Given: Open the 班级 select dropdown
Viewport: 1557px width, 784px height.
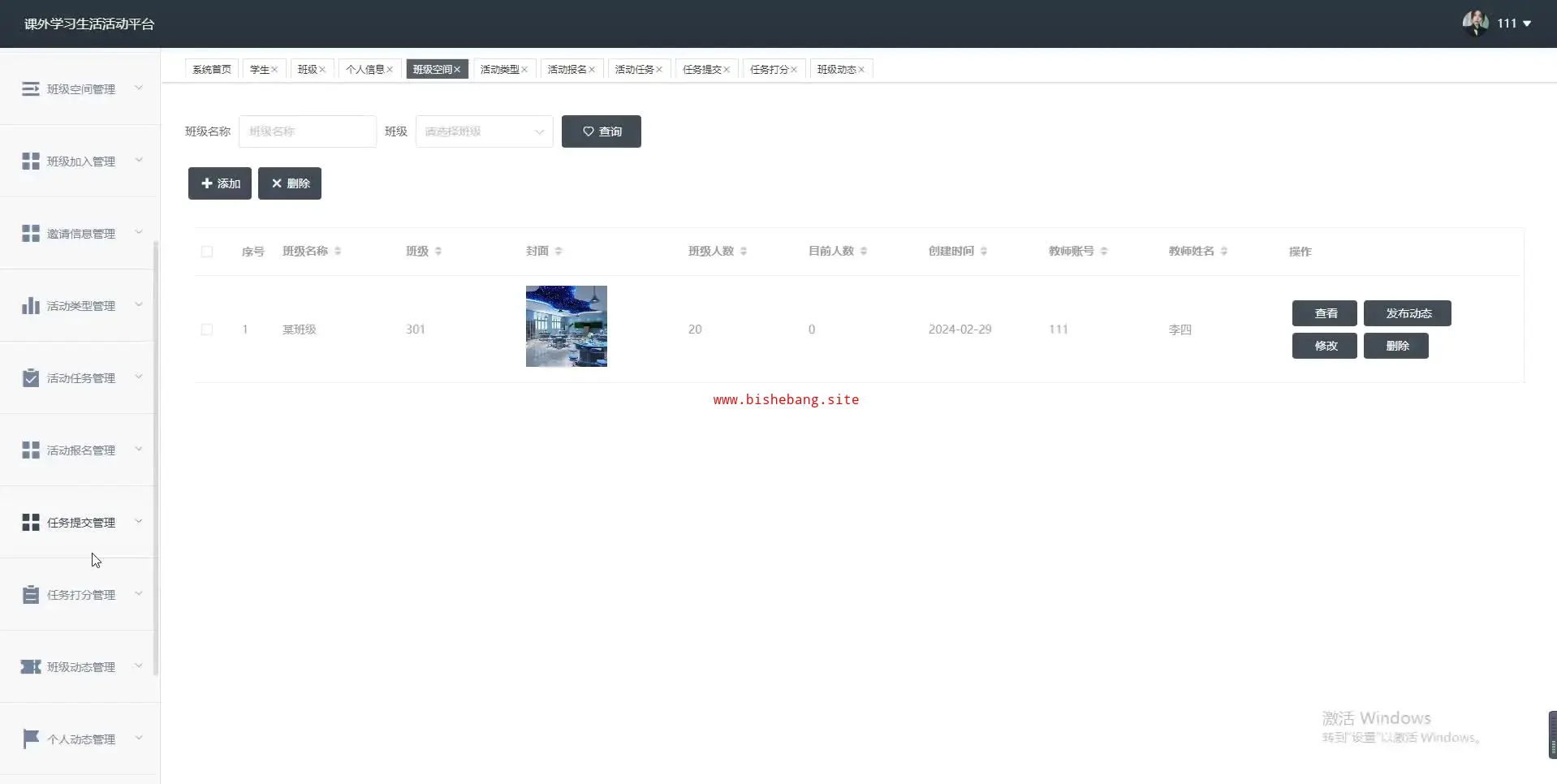Looking at the screenshot, I should tap(484, 131).
